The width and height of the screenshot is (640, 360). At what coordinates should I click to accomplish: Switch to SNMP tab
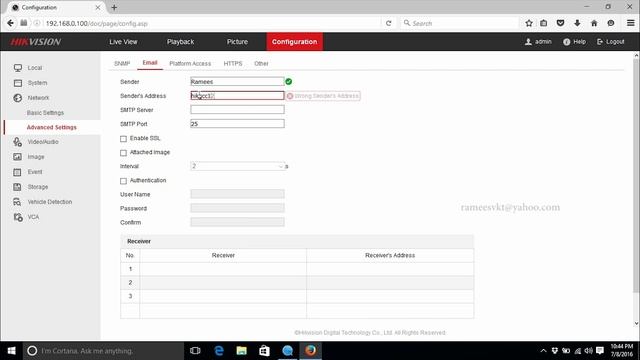click(122, 64)
